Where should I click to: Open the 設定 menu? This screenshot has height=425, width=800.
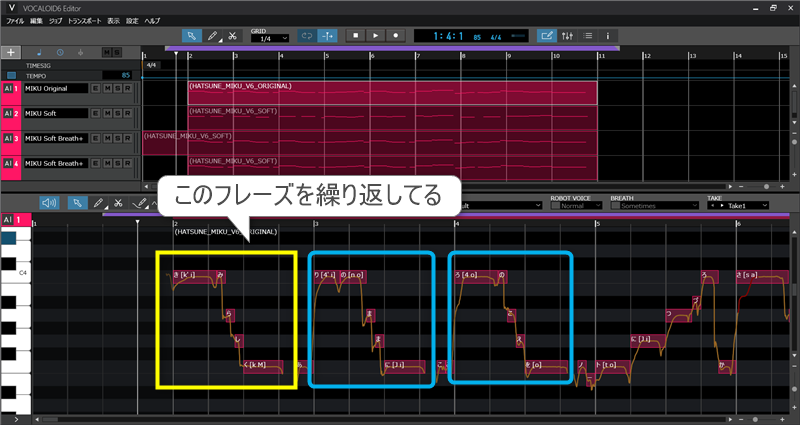tap(132, 21)
